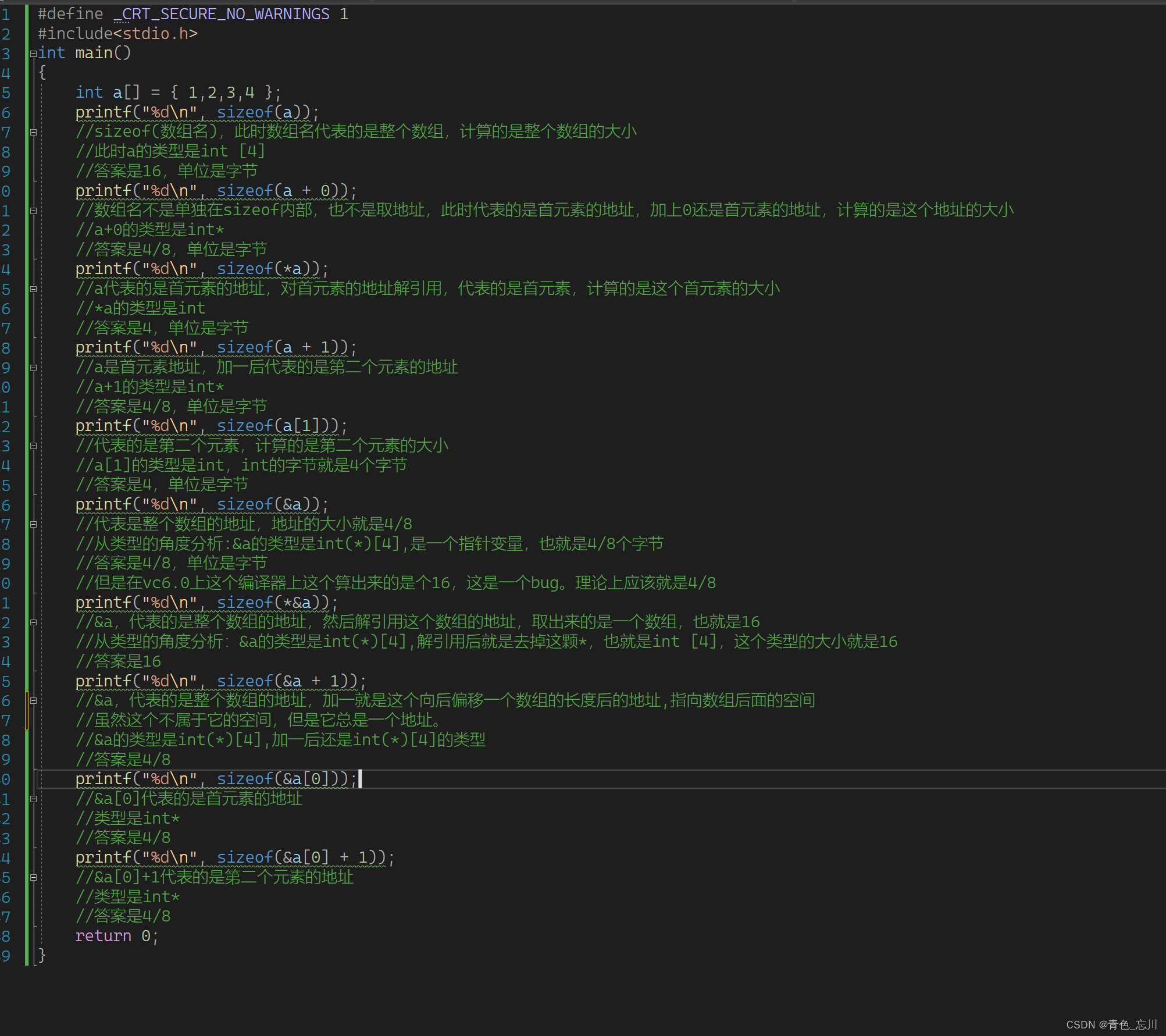This screenshot has height=1036, width=1166.
Task: Collapse comment block under sizeof(*a)
Action: [x=33, y=289]
